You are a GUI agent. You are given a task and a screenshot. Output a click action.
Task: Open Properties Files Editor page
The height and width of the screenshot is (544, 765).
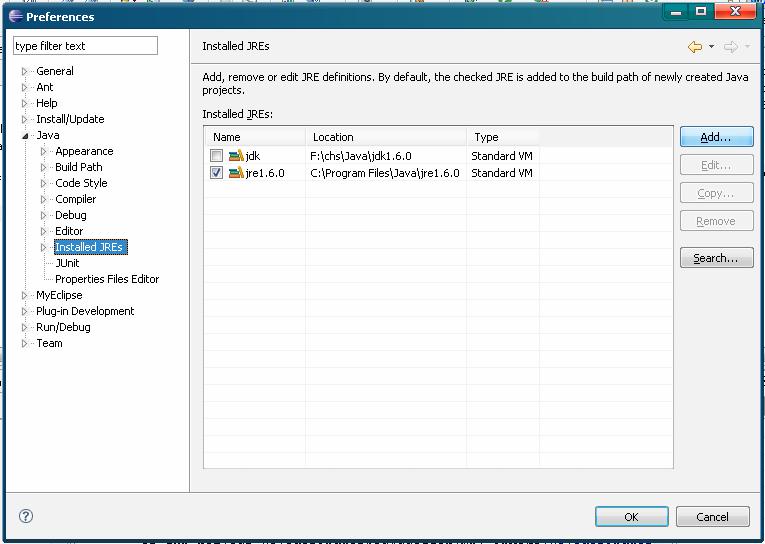coord(107,280)
